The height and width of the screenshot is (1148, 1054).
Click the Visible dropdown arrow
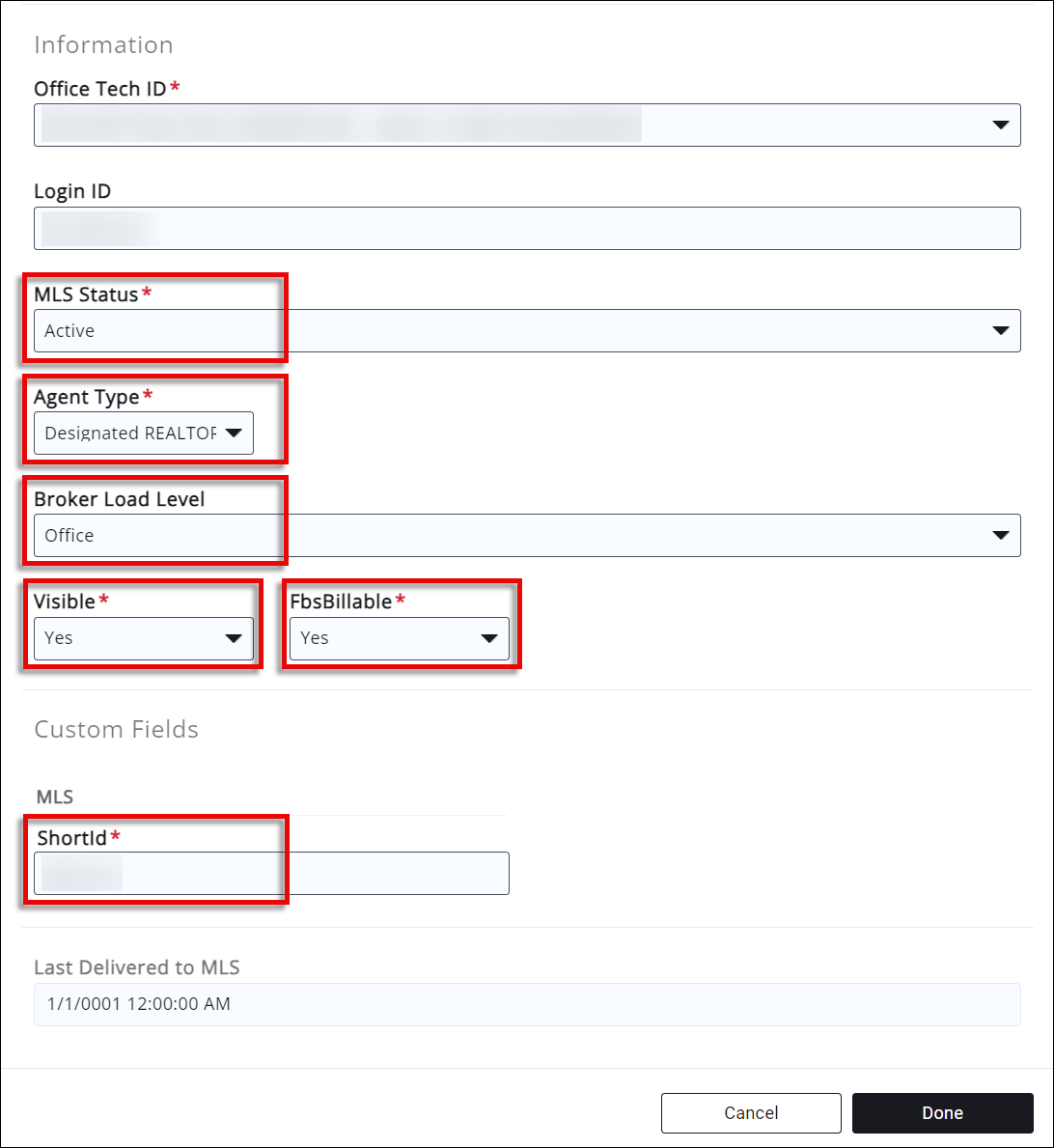(x=233, y=638)
